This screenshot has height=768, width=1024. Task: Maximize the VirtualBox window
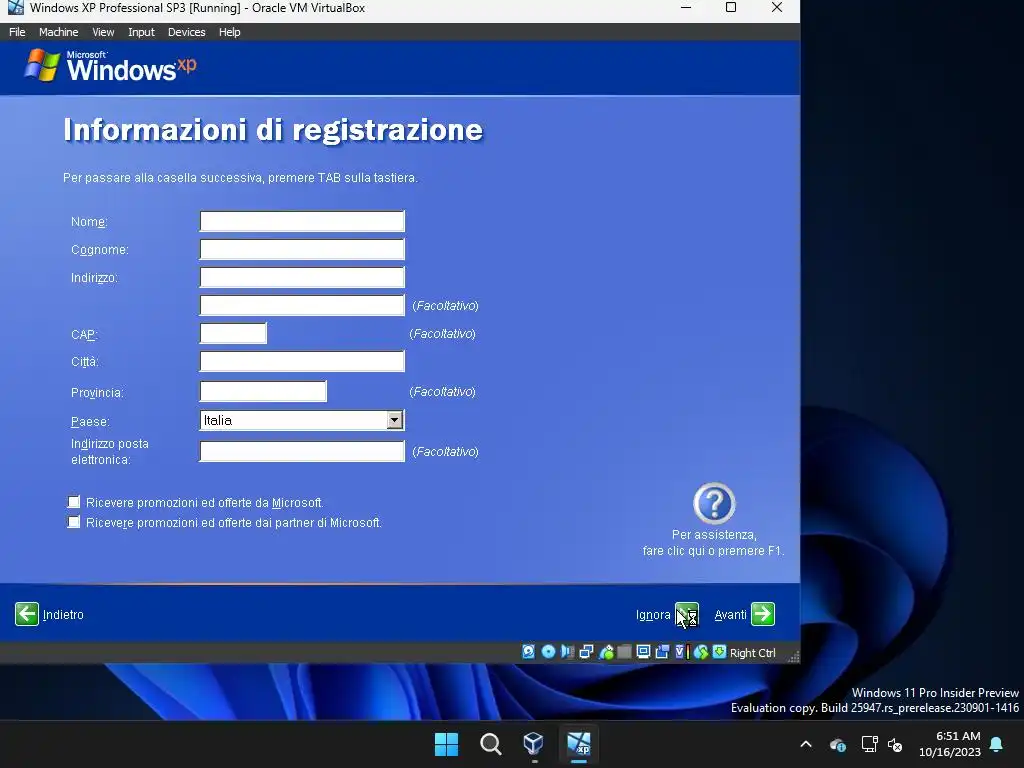pos(731,8)
